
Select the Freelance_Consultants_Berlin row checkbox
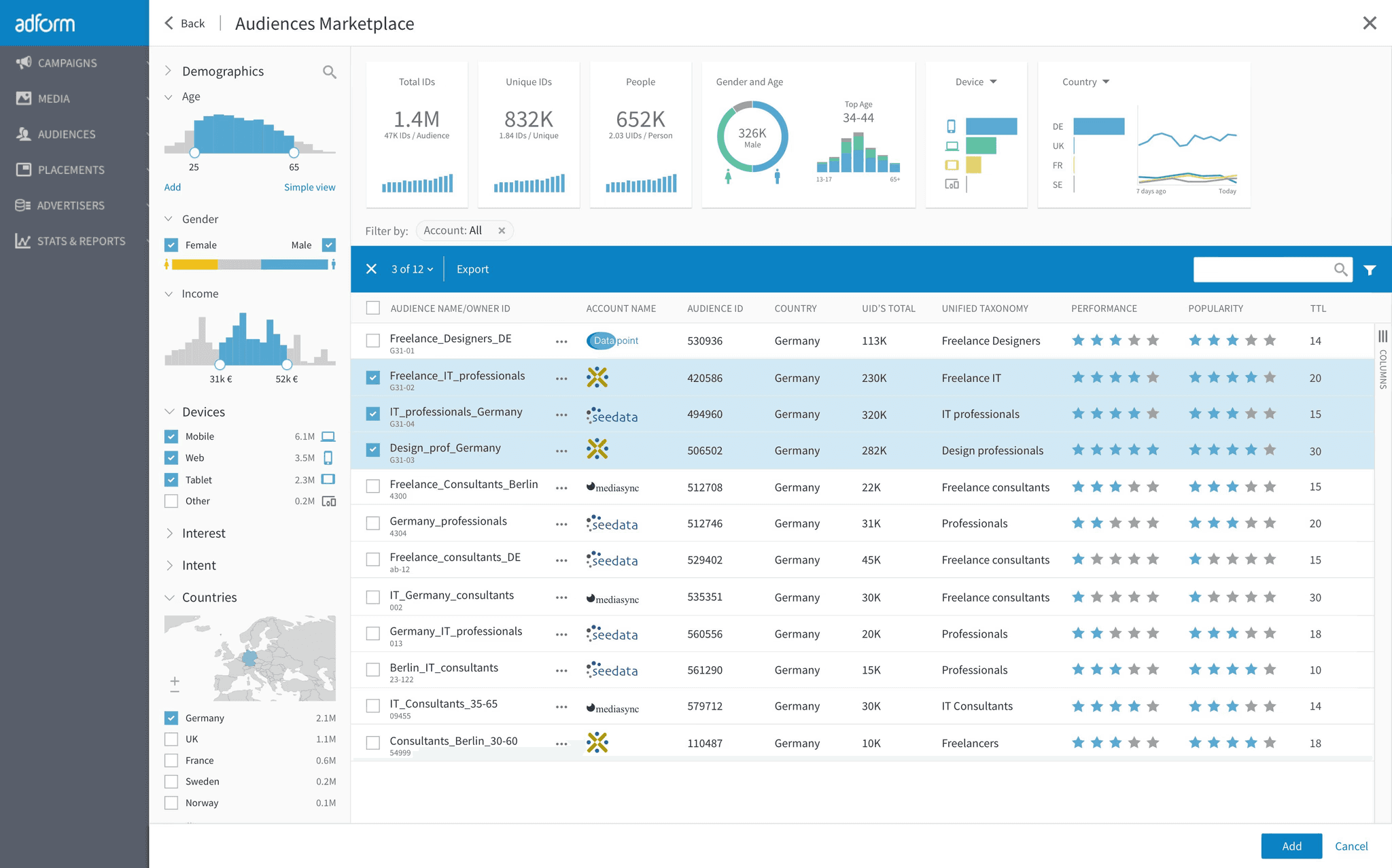coord(372,487)
